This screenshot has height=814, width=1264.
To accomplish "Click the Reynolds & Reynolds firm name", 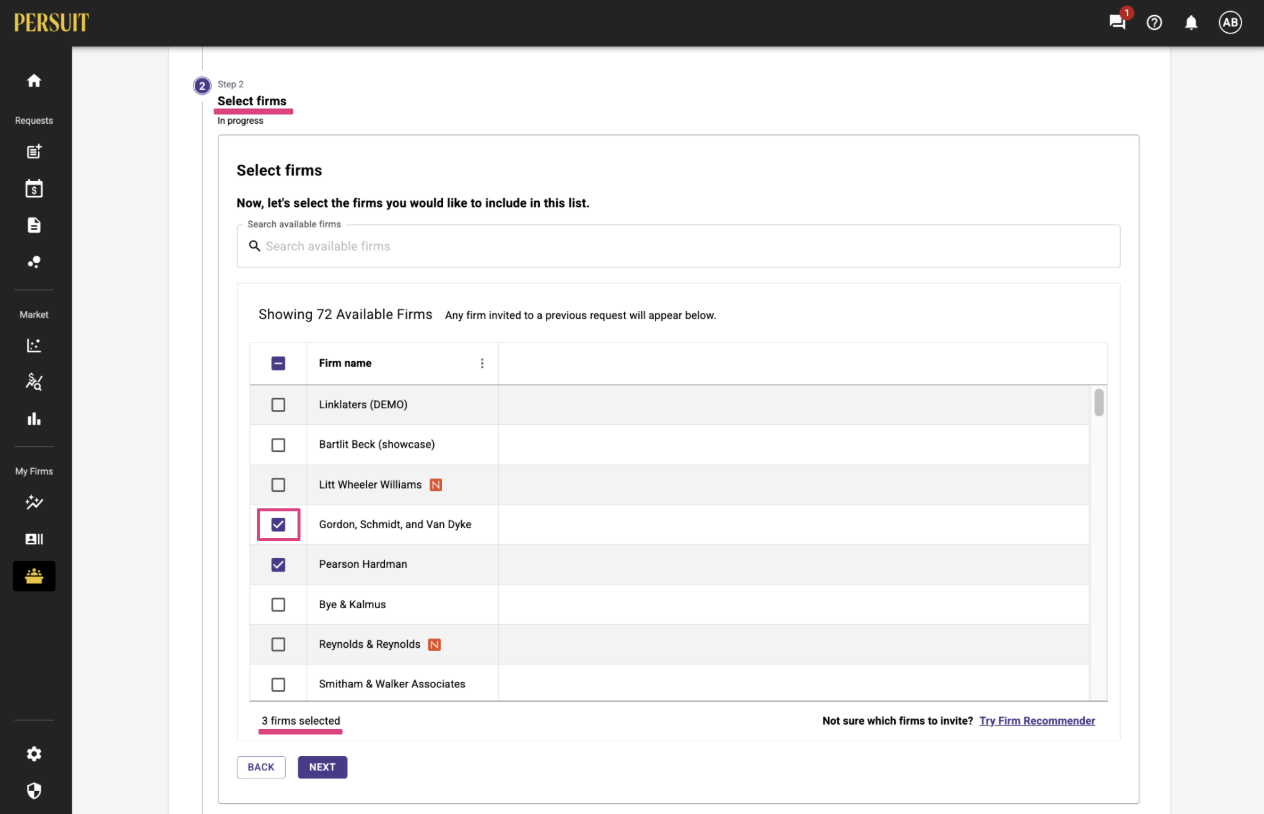I will click(x=369, y=645).
